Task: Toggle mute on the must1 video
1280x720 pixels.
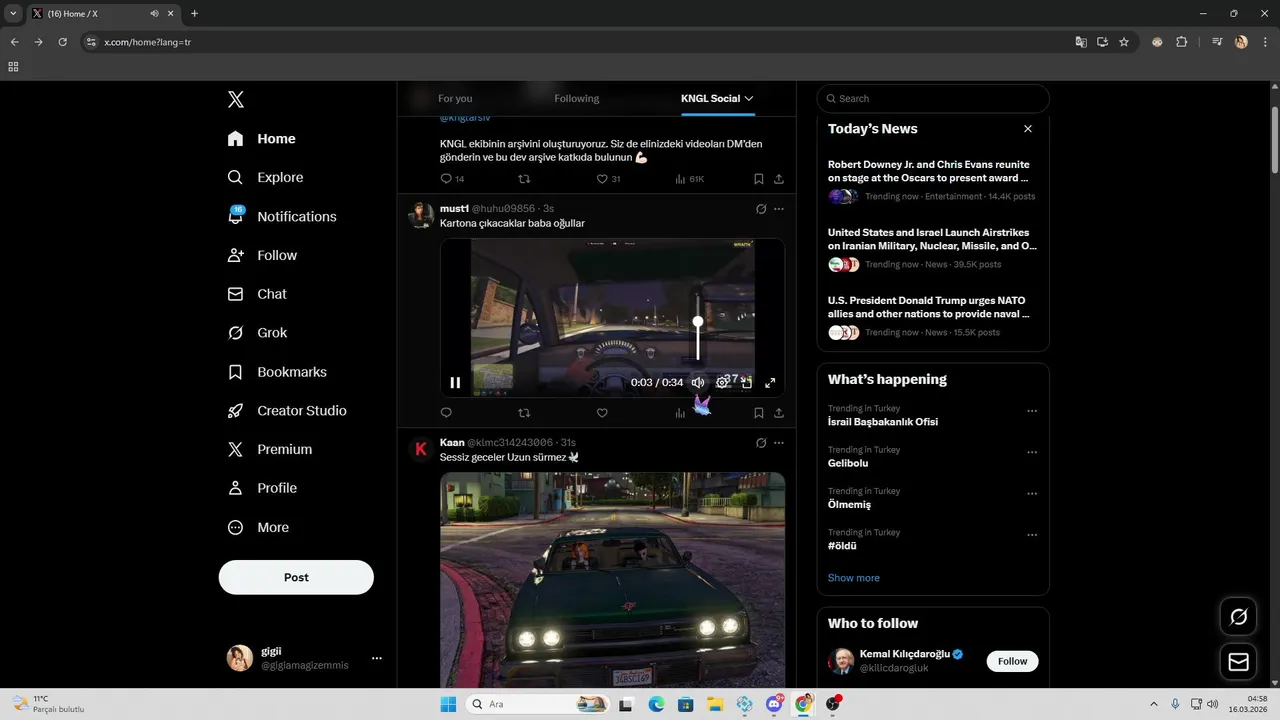Action: (x=698, y=382)
